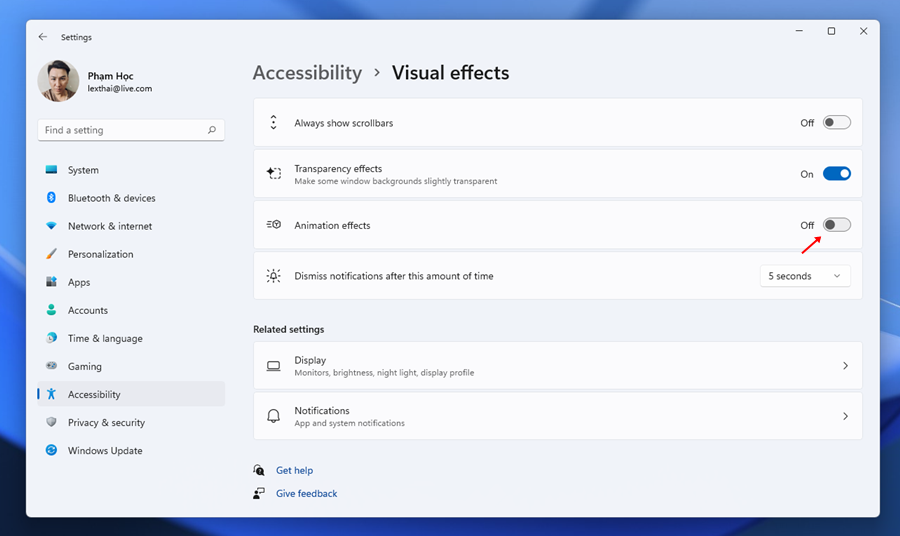Click the Display laptop icon
Image resolution: width=900 pixels, height=536 pixels.
click(273, 366)
